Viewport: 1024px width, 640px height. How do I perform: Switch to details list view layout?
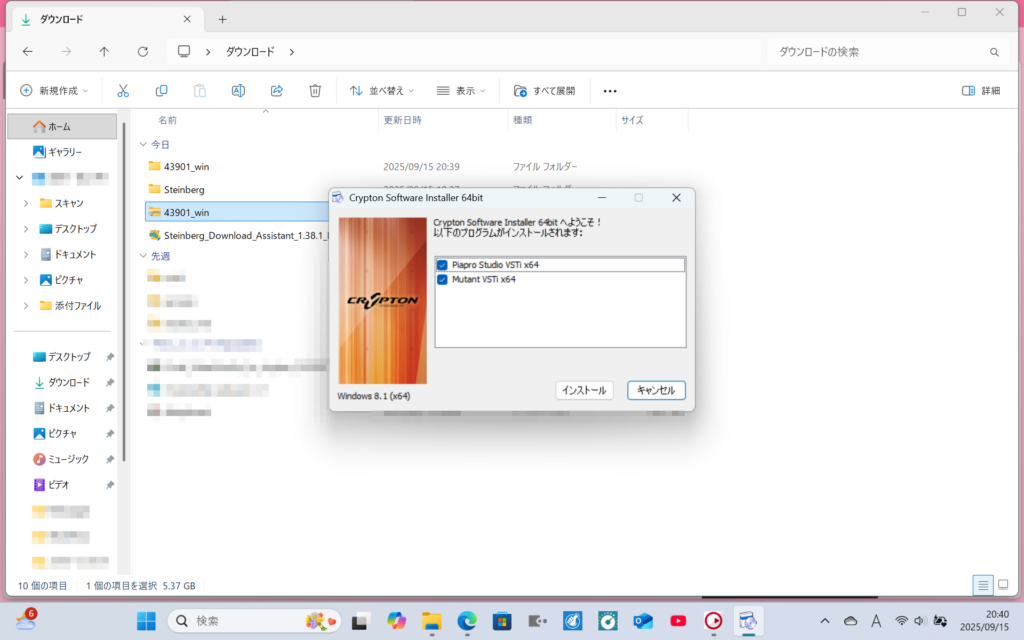[983, 585]
